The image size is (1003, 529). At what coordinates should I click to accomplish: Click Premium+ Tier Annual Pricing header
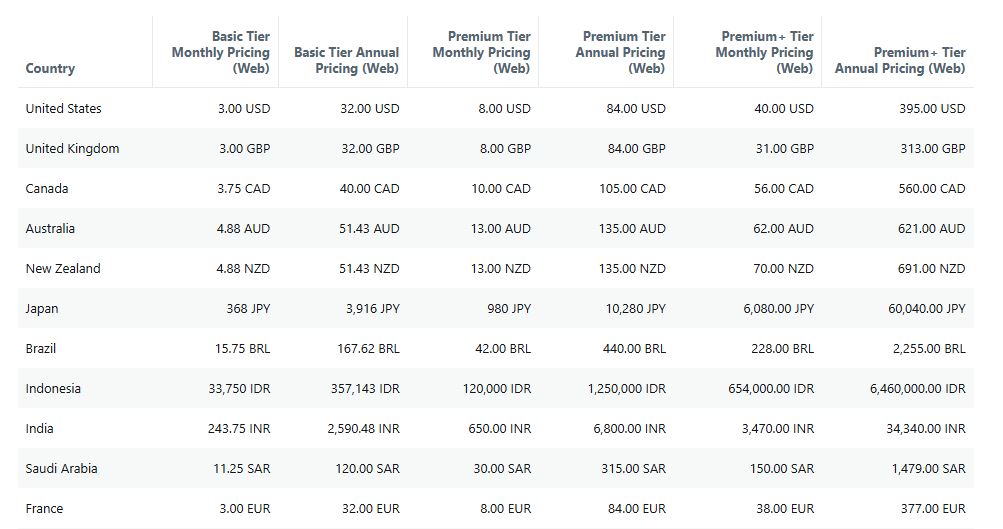click(900, 60)
